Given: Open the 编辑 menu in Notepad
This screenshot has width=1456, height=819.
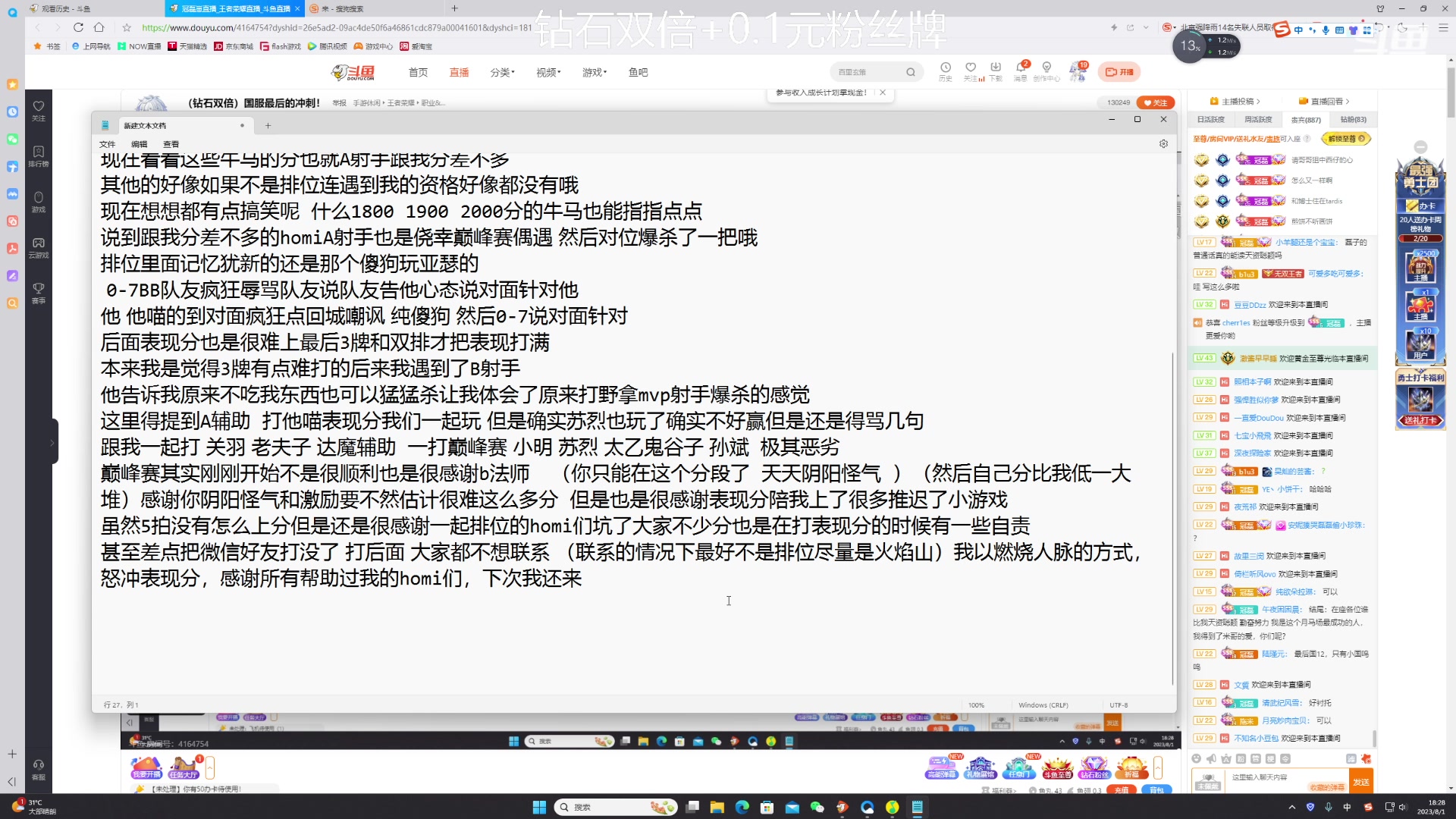Looking at the screenshot, I should tap(140, 144).
